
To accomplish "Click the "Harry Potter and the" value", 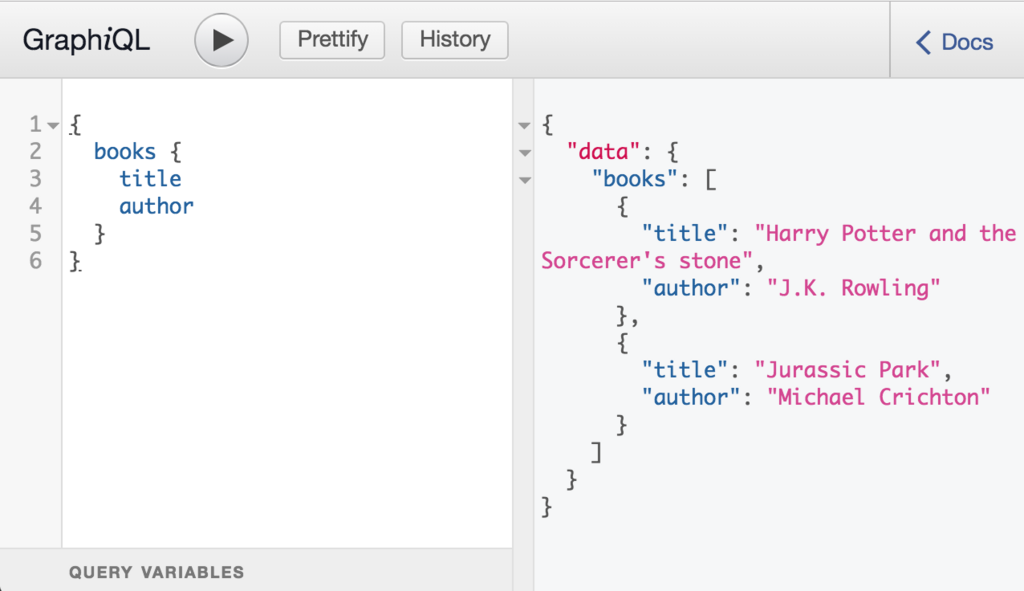I will (x=886, y=233).
